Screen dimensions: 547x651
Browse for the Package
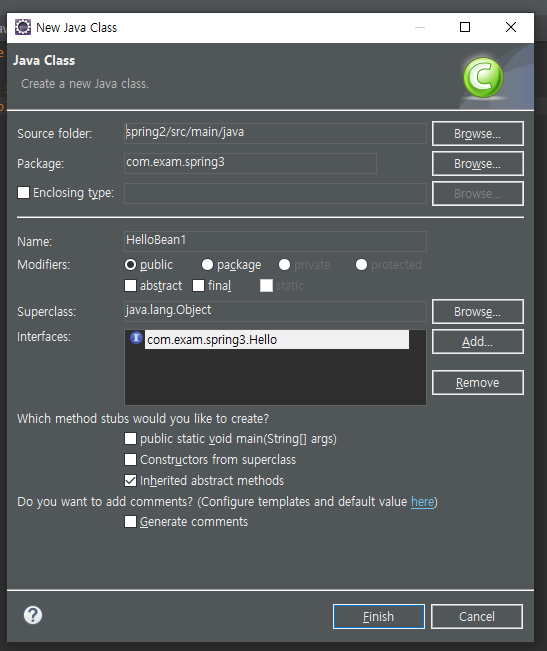click(x=478, y=164)
